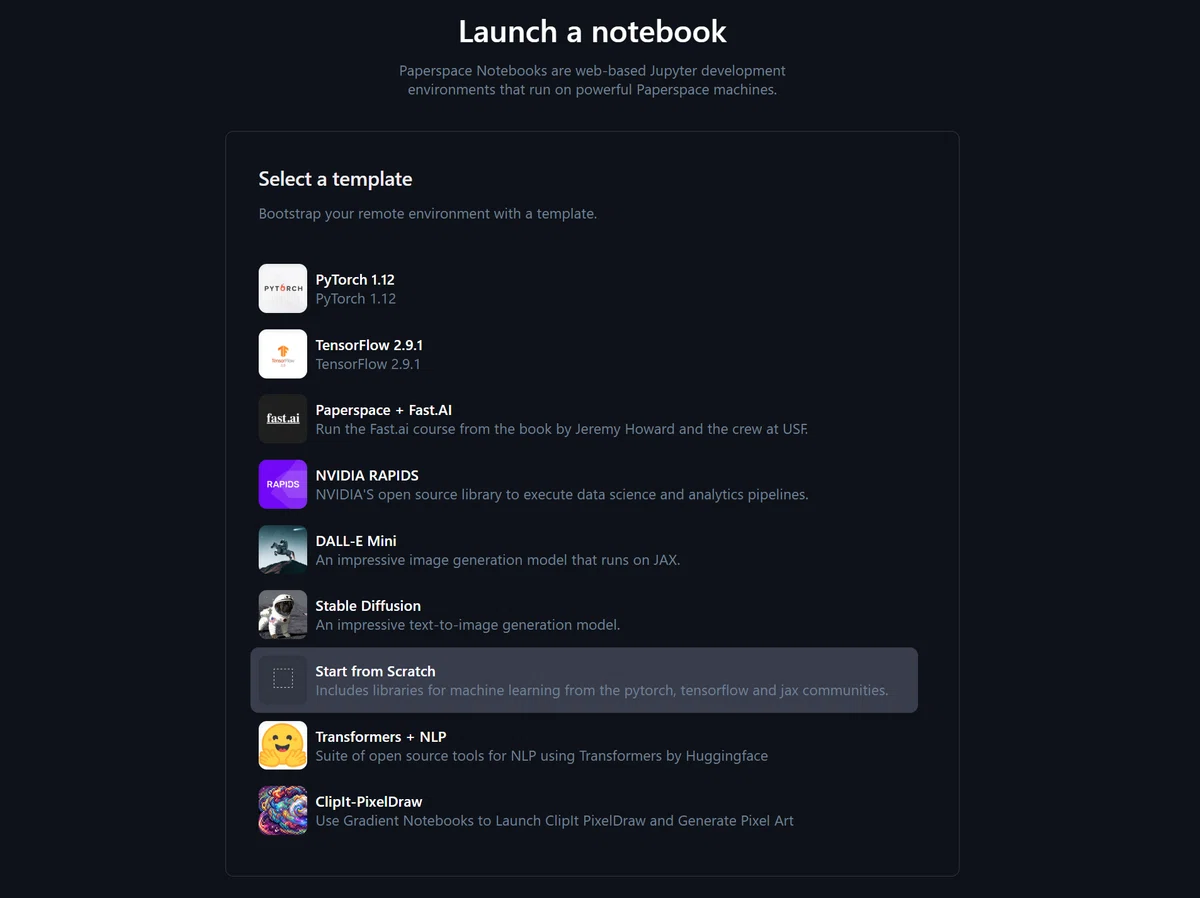Click 'Use Gradient Notebooks to Launch' description
The height and width of the screenshot is (898, 1200).
(x=555, y=821)
